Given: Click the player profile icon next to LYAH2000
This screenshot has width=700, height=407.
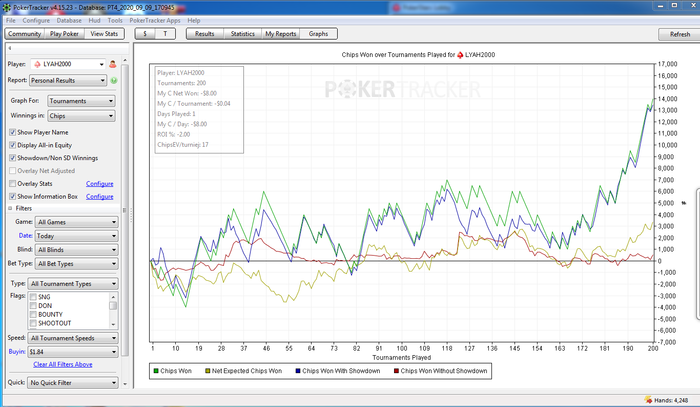Looking at the screenshot, I should (x=112, y=64).
